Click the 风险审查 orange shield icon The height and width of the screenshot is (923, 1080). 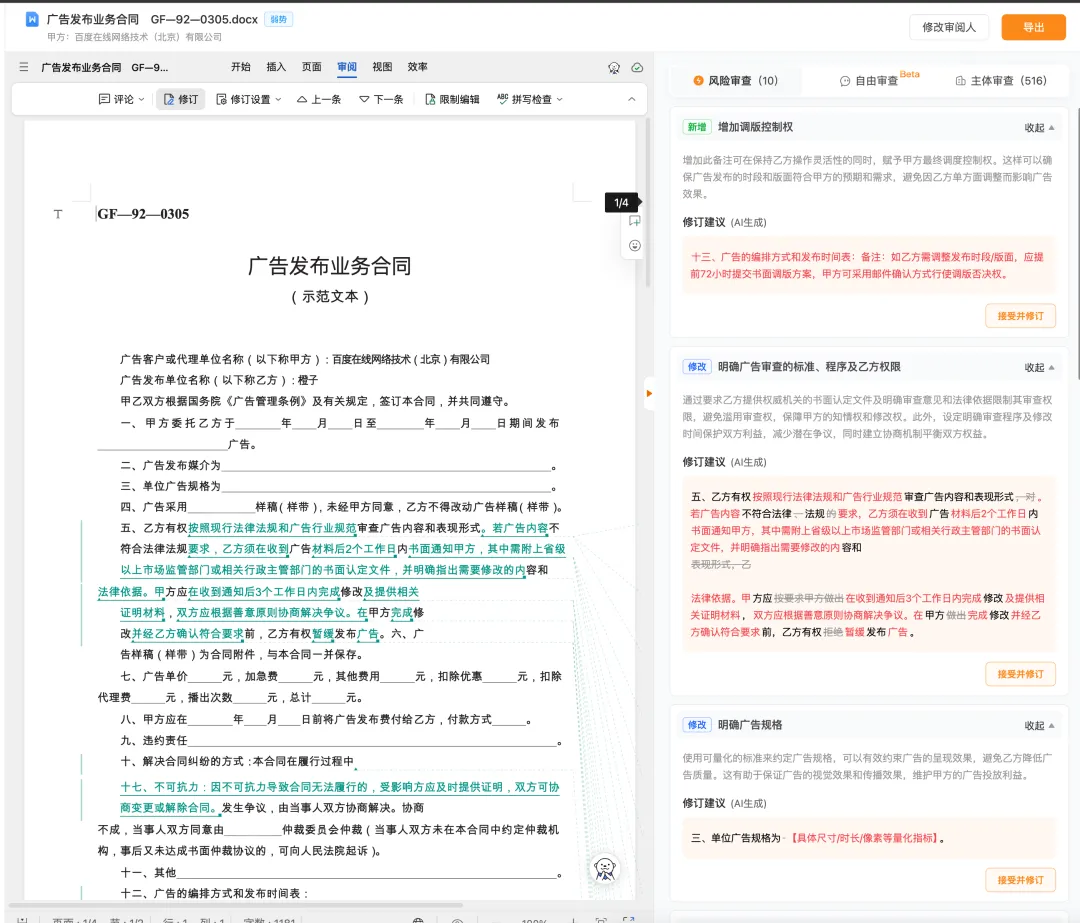coord(698,81)
